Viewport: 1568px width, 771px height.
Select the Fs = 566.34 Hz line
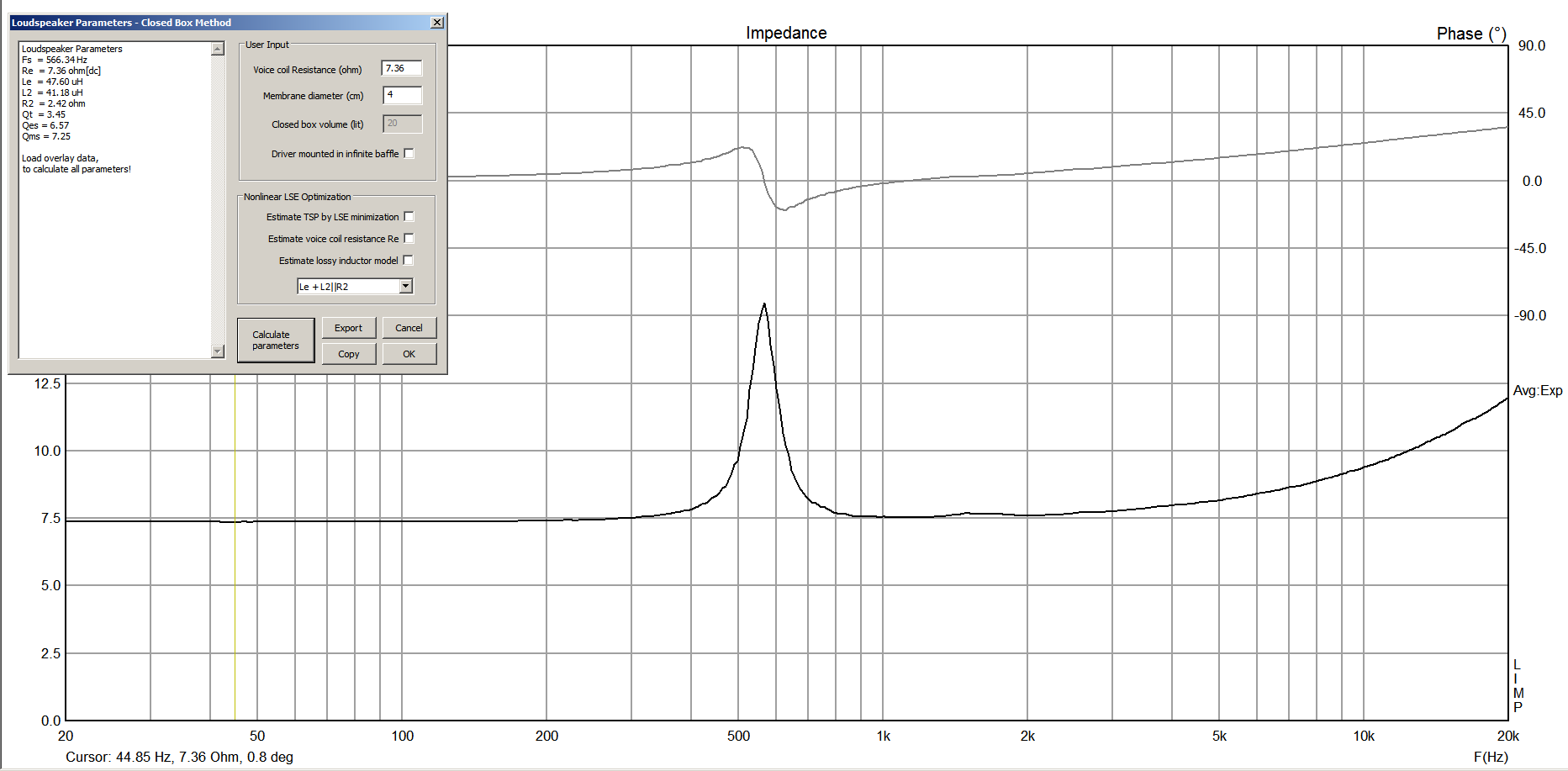tap(55, 60)
